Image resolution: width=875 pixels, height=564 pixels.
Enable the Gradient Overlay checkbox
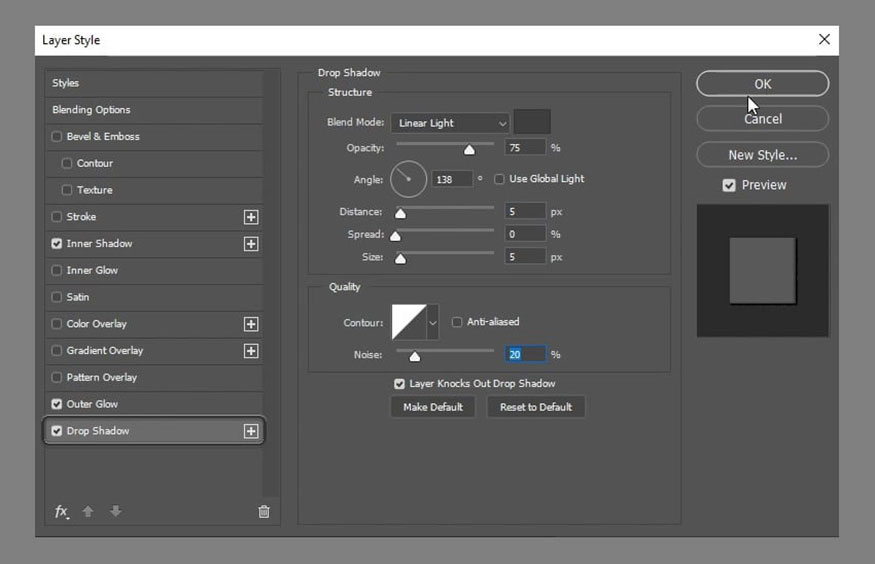click(x=56, y=350)
